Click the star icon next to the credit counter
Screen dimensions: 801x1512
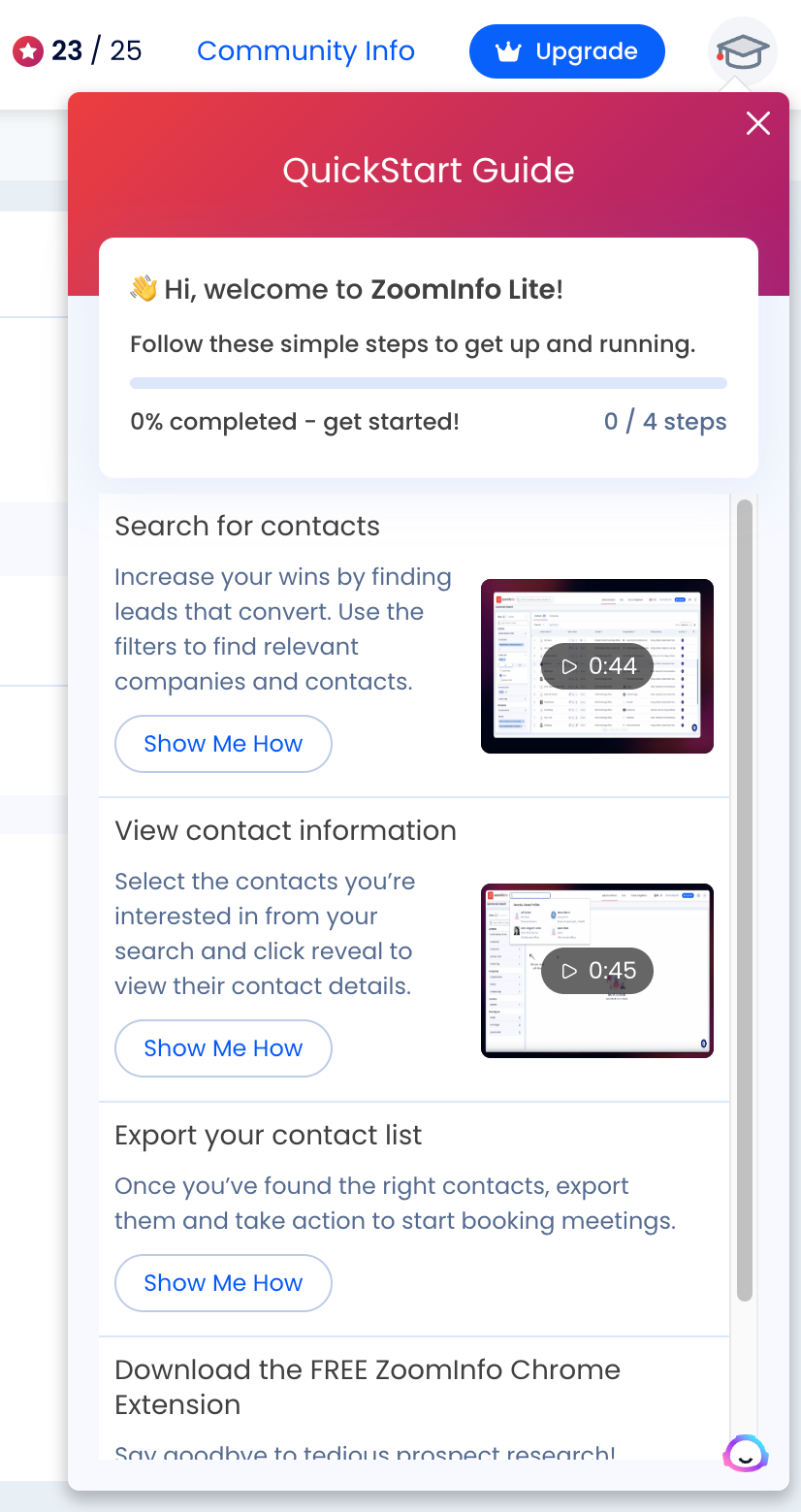point(27,51)
